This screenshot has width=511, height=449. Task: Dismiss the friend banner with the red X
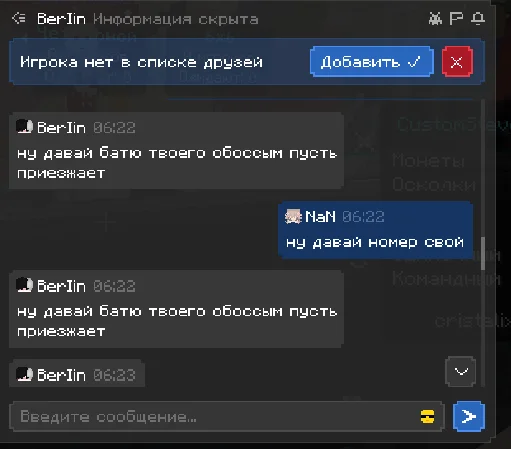pyautogui.click(x=457, y=62)
